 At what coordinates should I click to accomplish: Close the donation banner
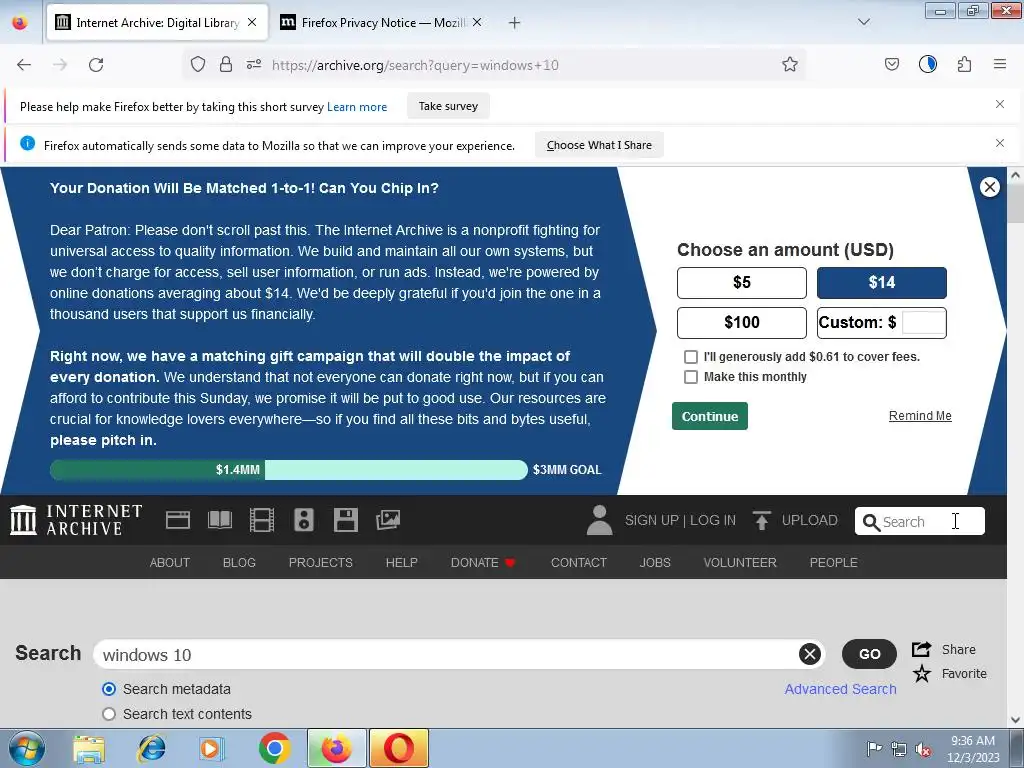coord(990,187)
